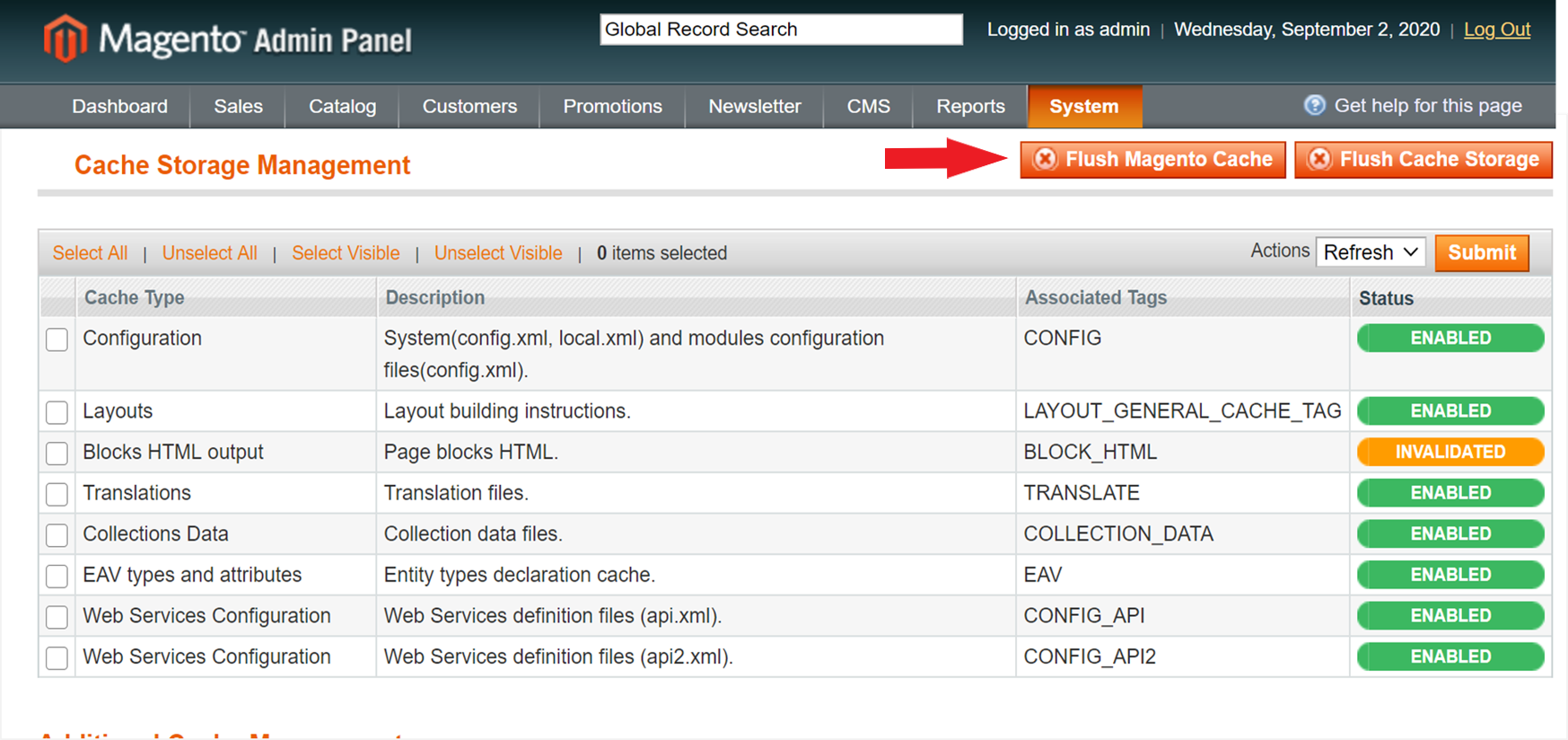Open the Actions Refresh dropdown
Image resolution: width=1568 pixels, height=740 pixels.
[x=1371, y=252]
